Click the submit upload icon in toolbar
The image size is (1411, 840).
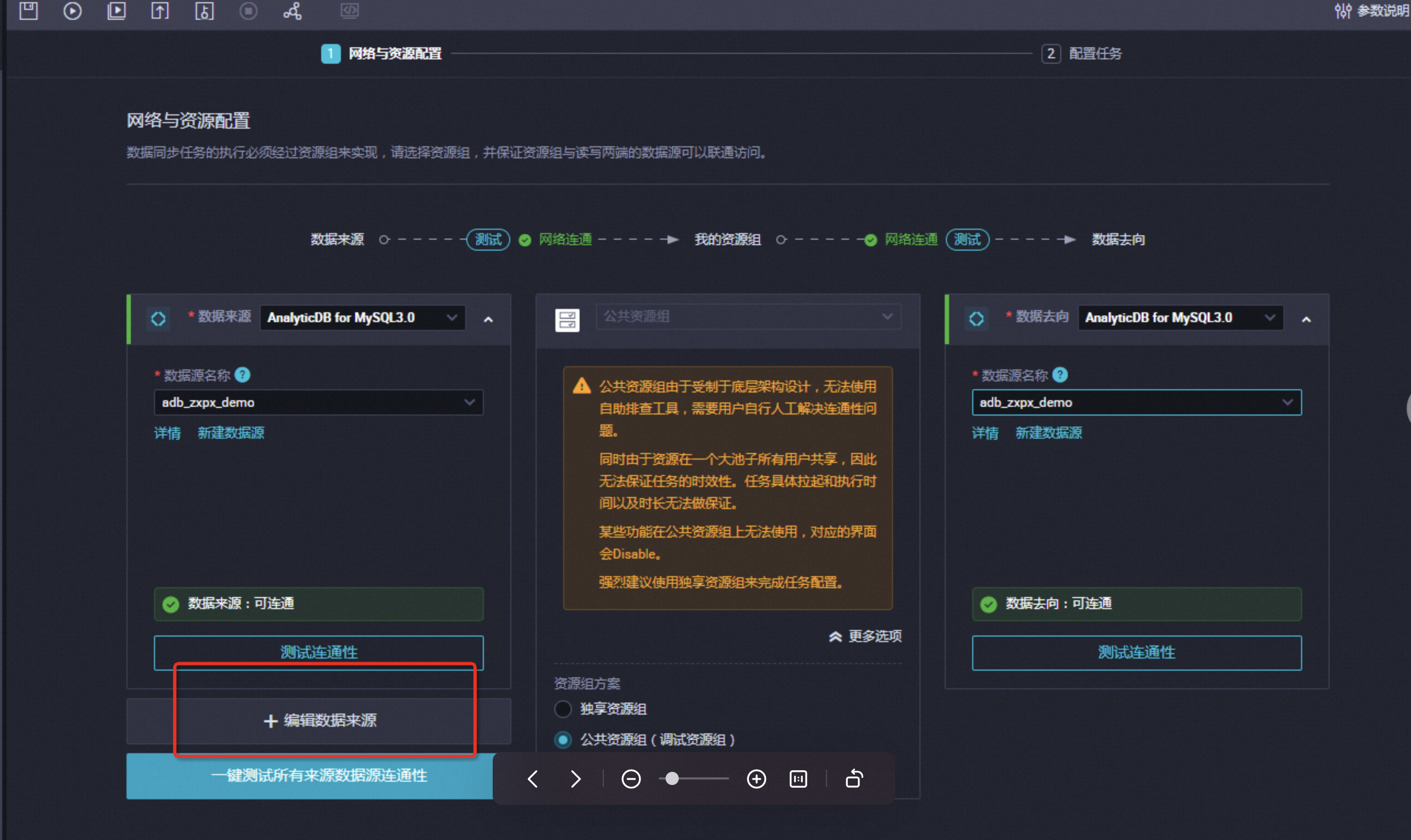160,11
